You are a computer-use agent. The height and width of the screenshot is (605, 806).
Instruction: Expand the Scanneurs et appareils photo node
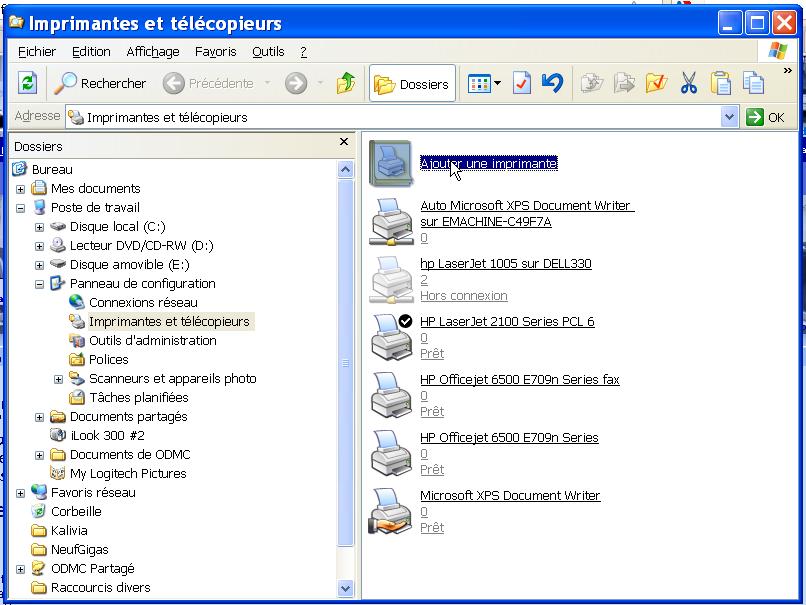pyautogui.click(x=58, y=379)
